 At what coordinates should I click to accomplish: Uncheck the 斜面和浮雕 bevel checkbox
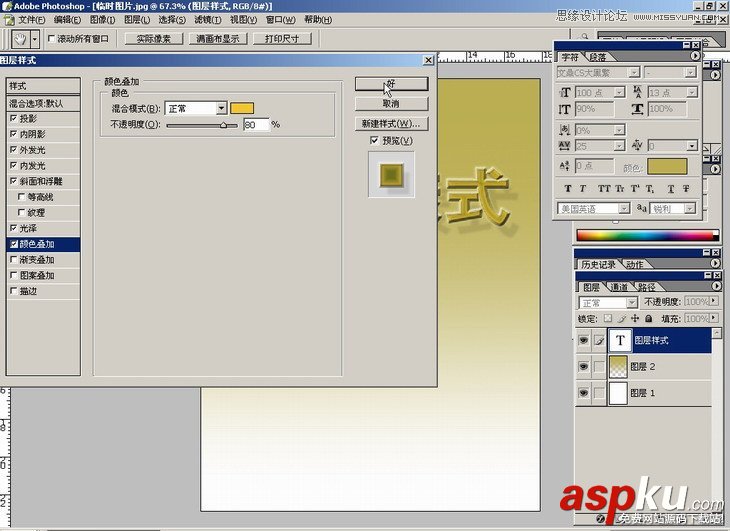point(14,181)
